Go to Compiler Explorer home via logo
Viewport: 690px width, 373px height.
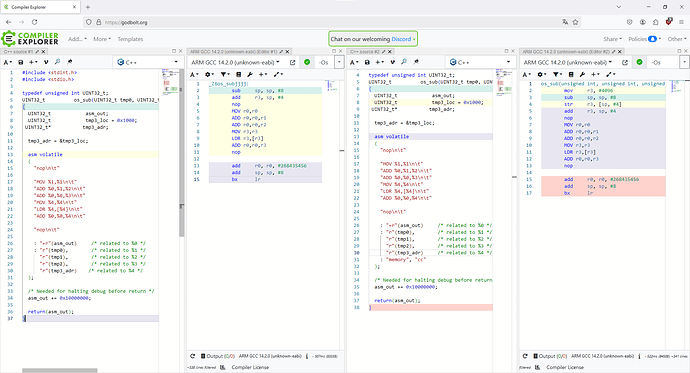pos(30,39)
